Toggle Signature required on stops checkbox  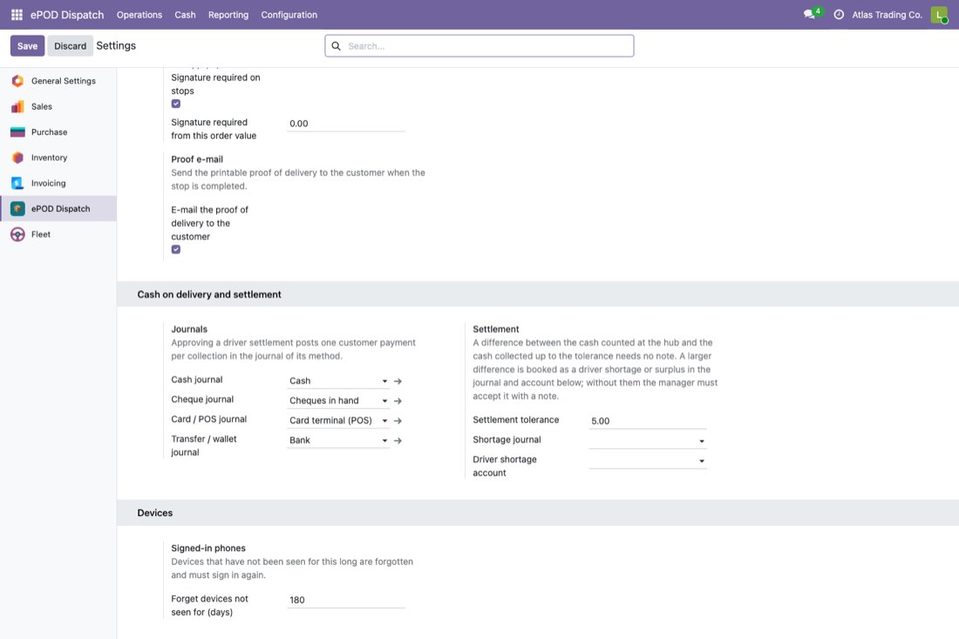[x=176, y=104]
